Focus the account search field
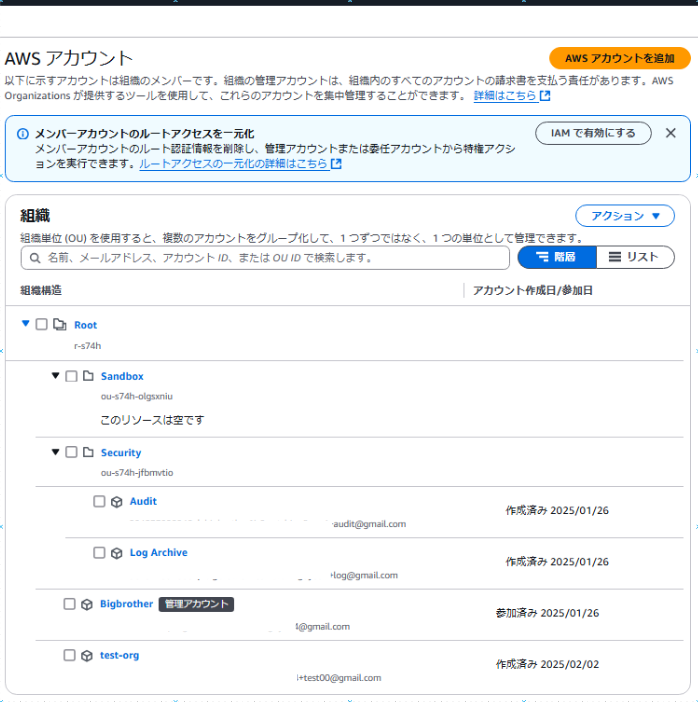Viewport: 698px width, 702px height. click(x=265, y=258)
